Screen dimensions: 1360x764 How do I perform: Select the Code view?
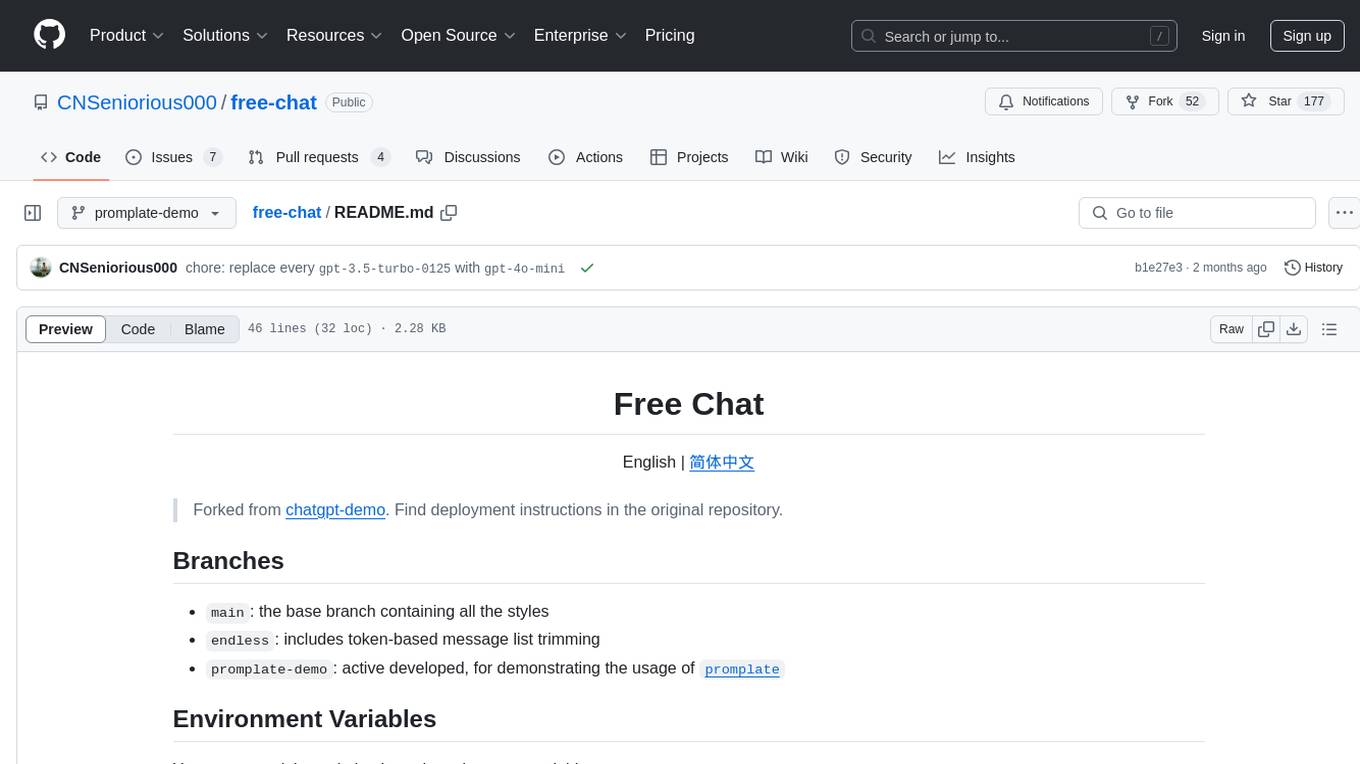pos(138,329)
